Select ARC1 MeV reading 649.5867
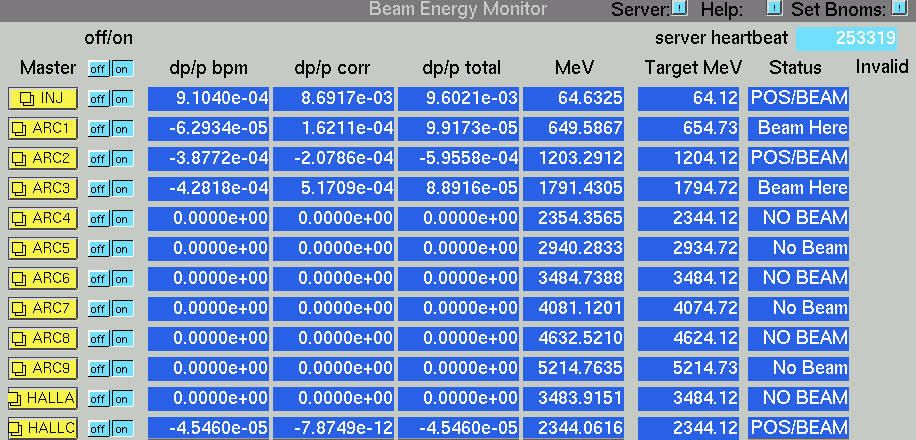The width and height of the screenshot is (916, 440). [x=574, y=129]
